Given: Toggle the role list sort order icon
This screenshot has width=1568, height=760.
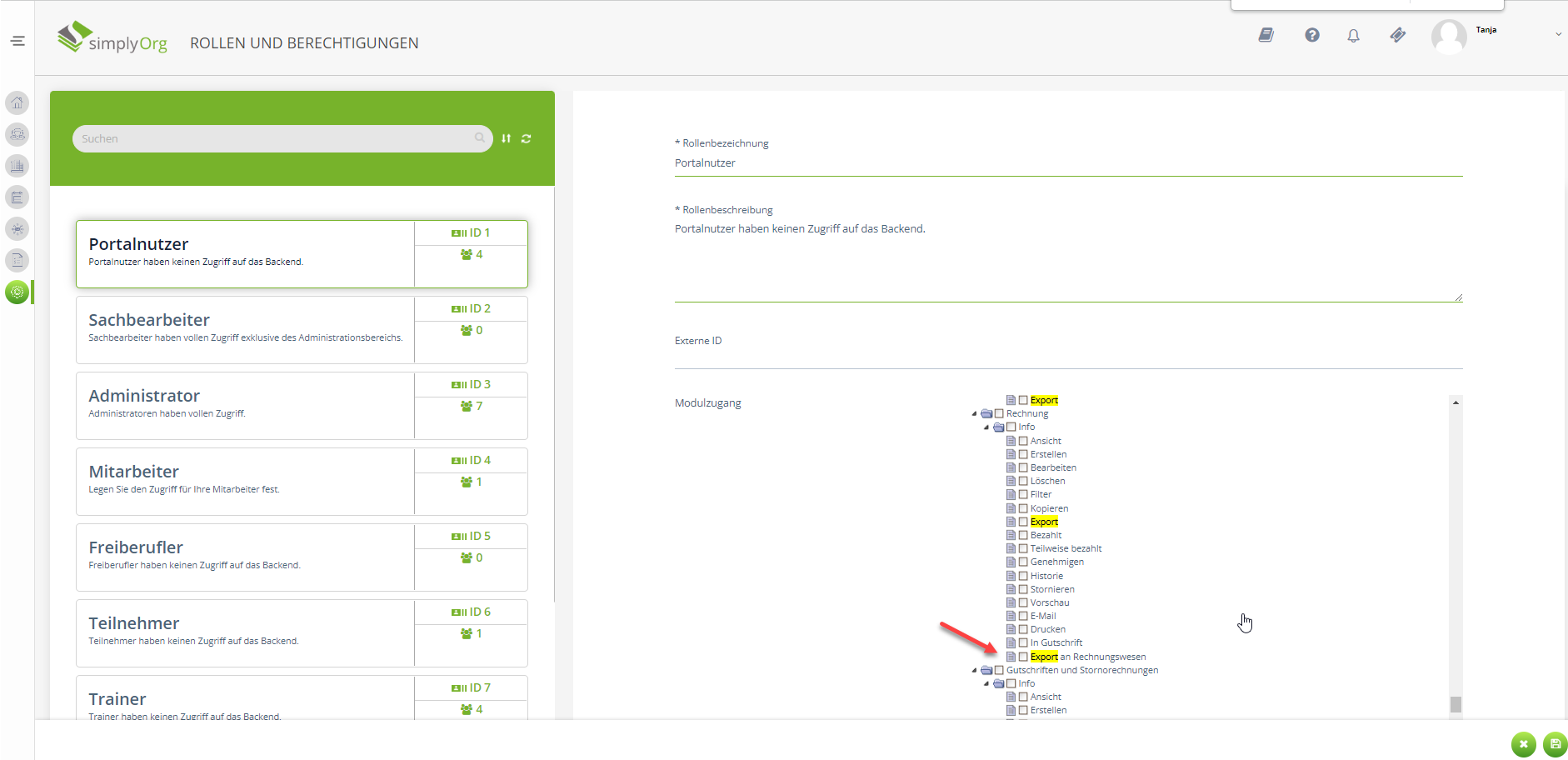Looking at the screenshot, I should click(506, 138).
